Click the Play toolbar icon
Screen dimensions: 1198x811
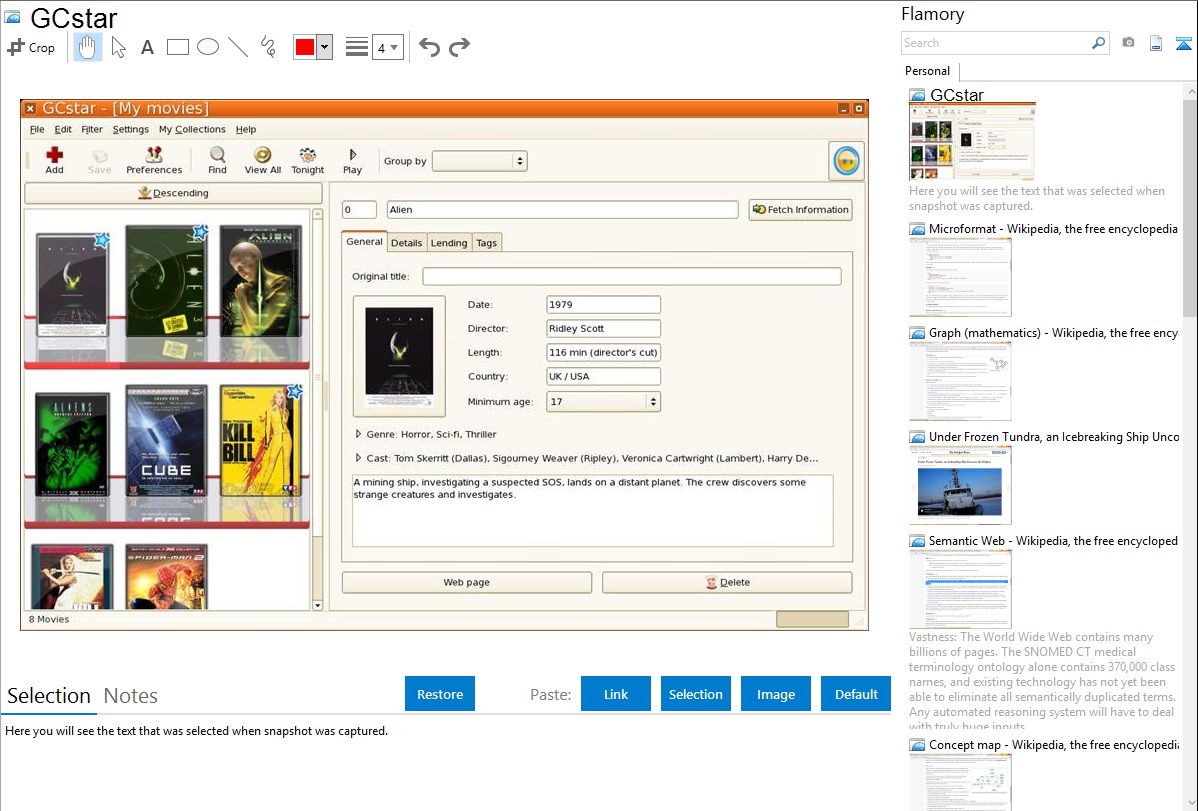point(352,161)
